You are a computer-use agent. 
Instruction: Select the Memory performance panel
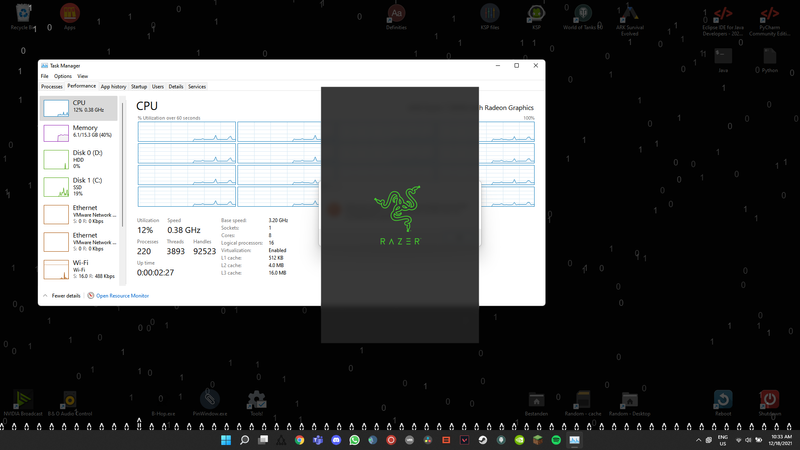pos(79,133)
